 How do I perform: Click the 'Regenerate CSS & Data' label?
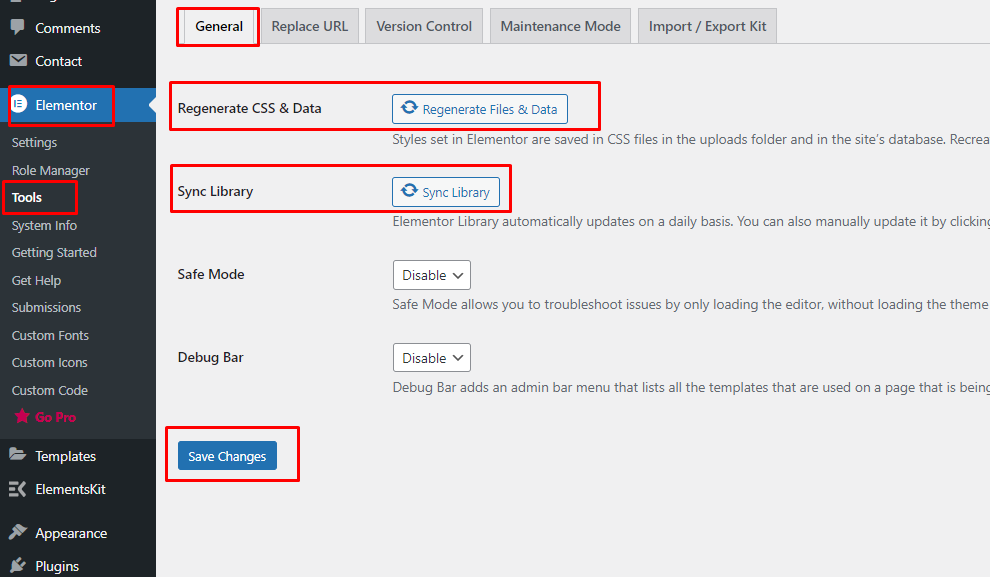point(249,109)
